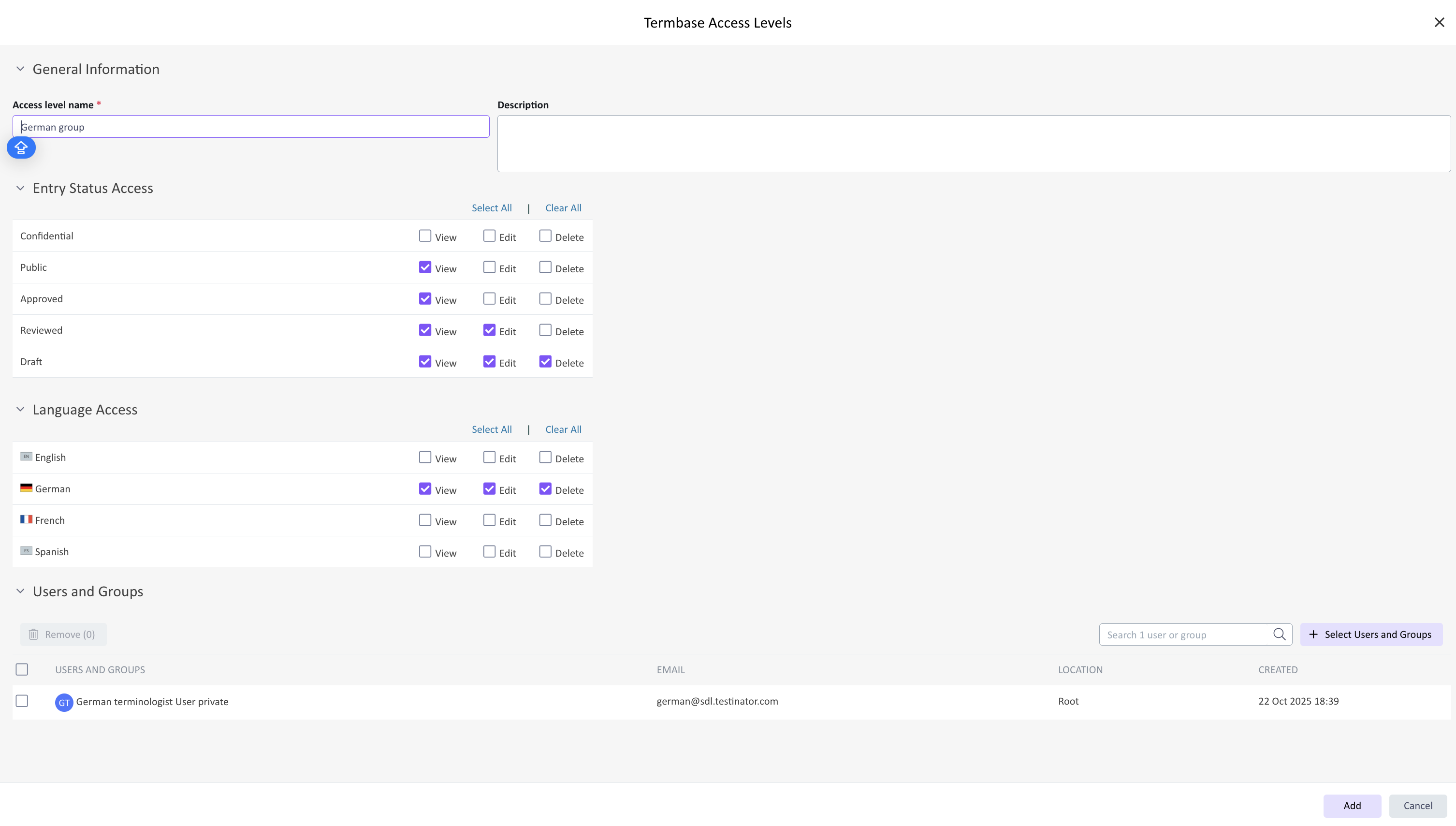This screenshot has height=826, width=1456.
Task: Collapse the Users and Groups section
Action: click(20, 590)
